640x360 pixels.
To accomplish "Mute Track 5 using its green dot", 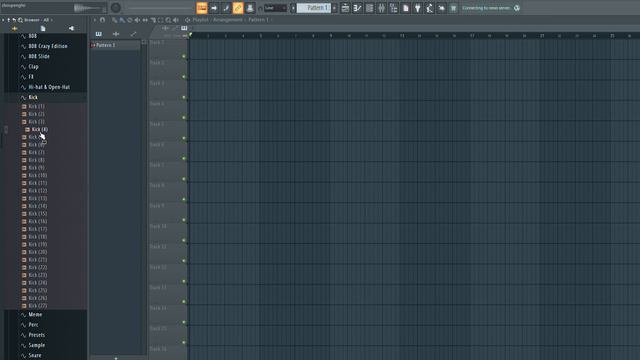I will point(184,138).
